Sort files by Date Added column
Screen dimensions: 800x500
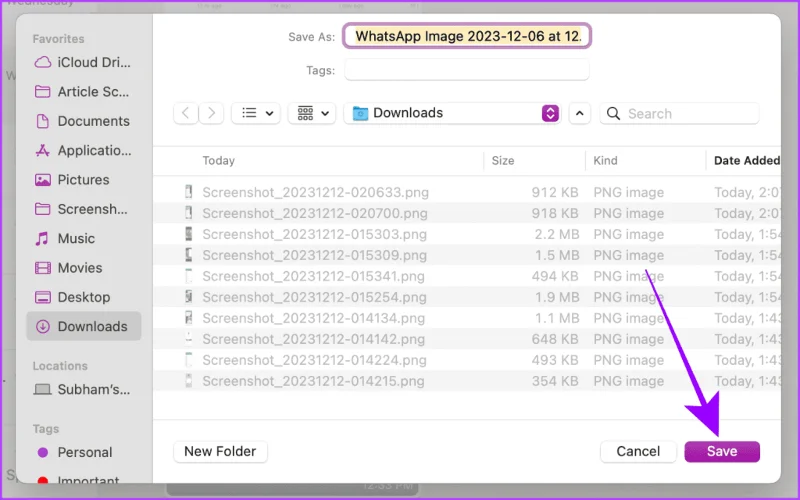click(x=746, y=161)
